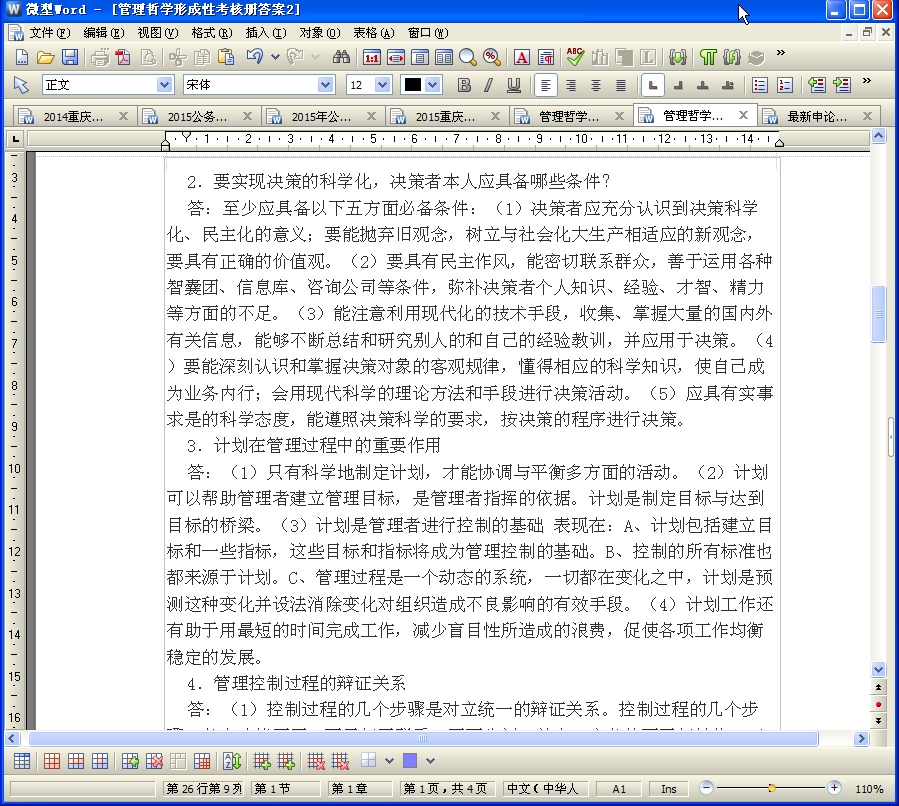The image size is (899, 806).
Task: Switch to the 最新申论... document tab
Action: coord(817,116)
